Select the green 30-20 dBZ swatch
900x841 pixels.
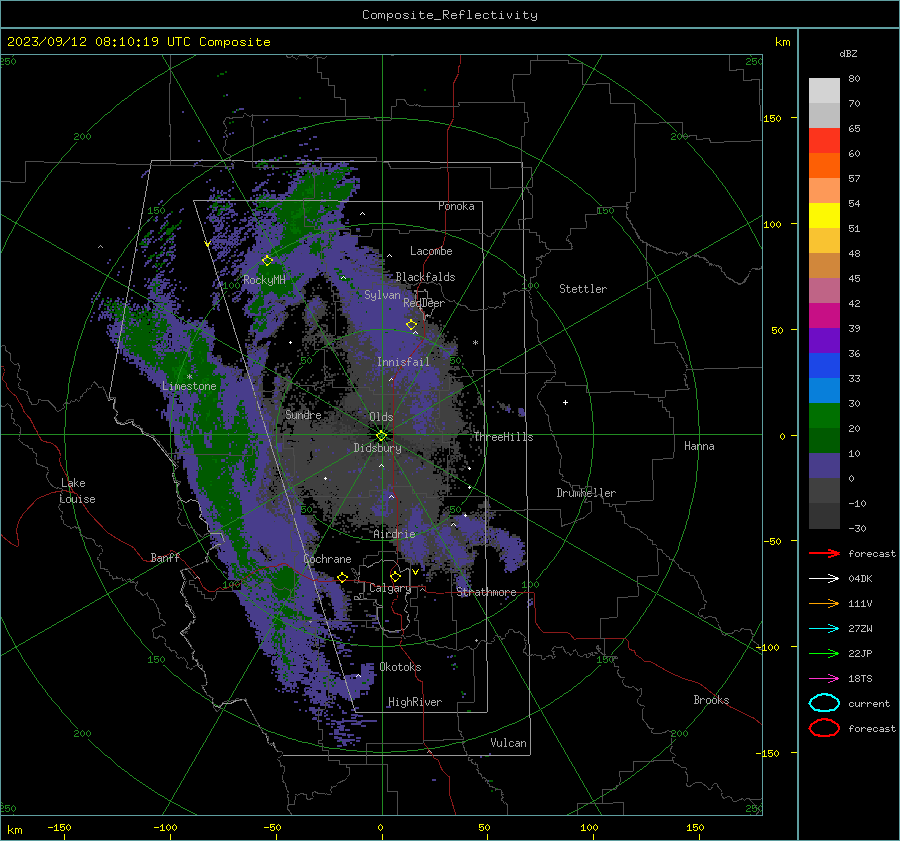pos(824,416)
